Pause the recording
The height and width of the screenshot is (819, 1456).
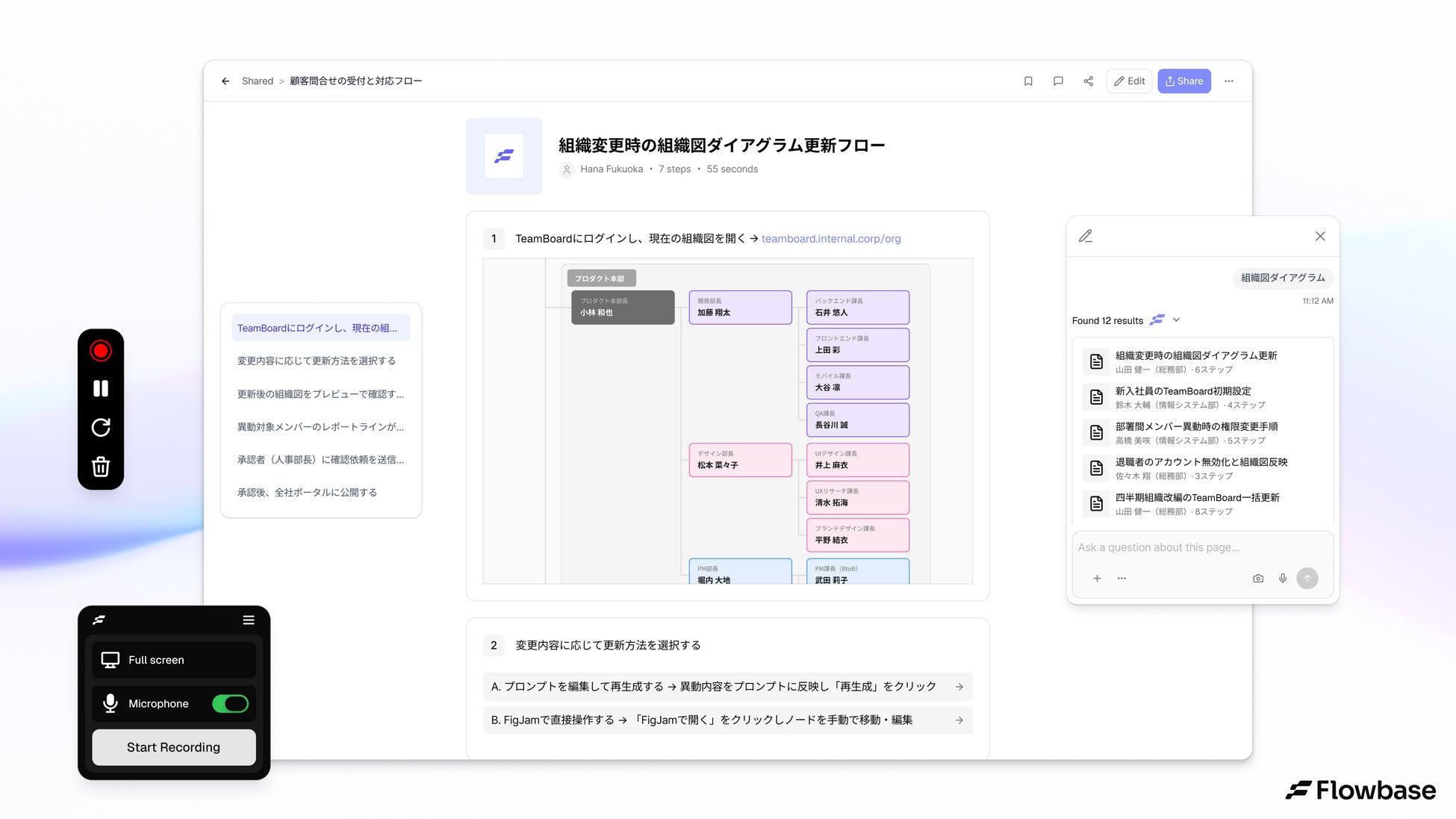pos(101,388)
